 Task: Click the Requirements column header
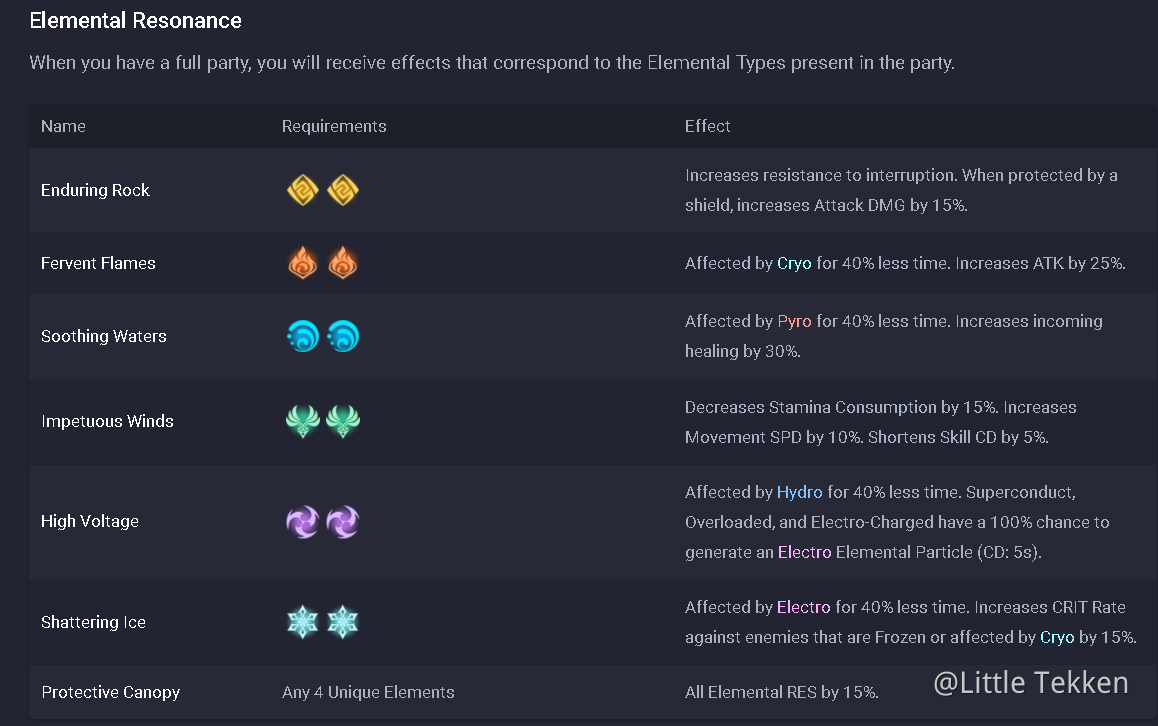tap(334, 126)
